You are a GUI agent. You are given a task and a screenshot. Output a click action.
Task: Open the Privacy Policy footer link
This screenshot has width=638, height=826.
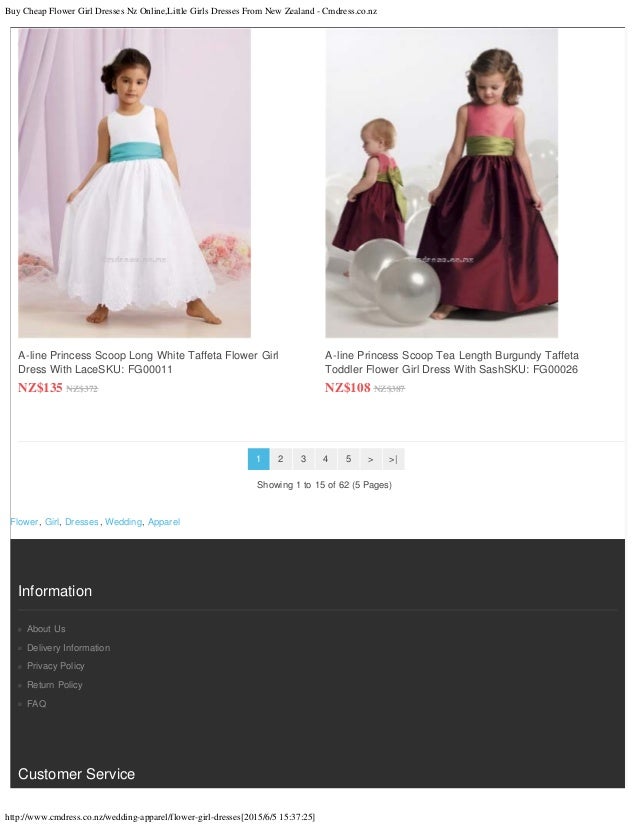[56, 666]
